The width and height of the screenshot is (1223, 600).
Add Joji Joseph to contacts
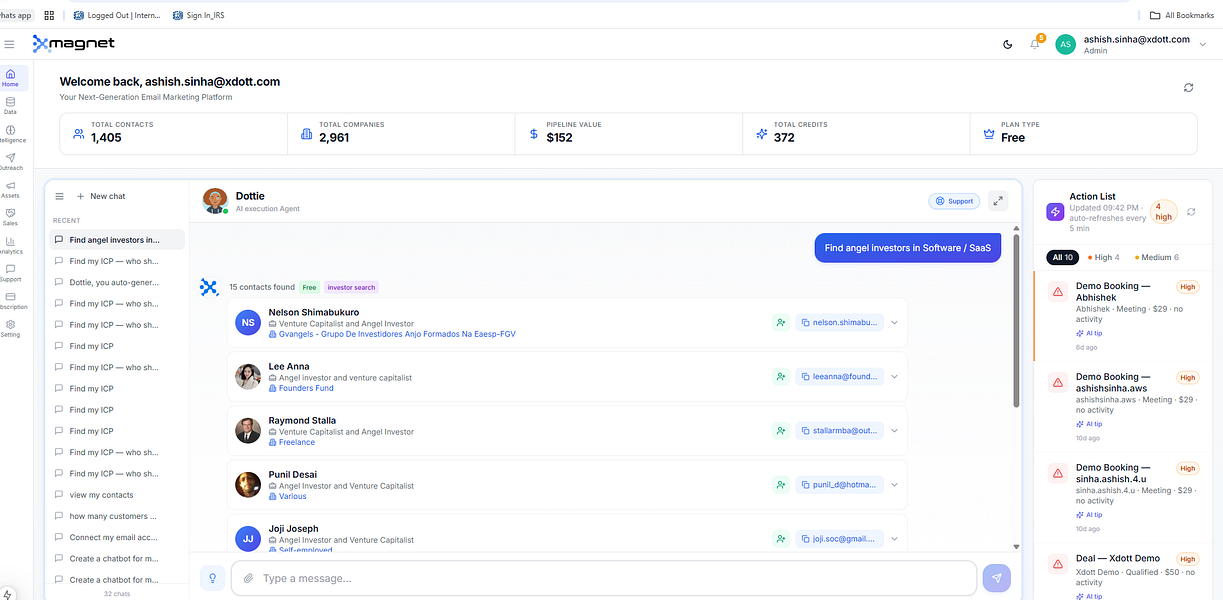(x=780, y=539)
